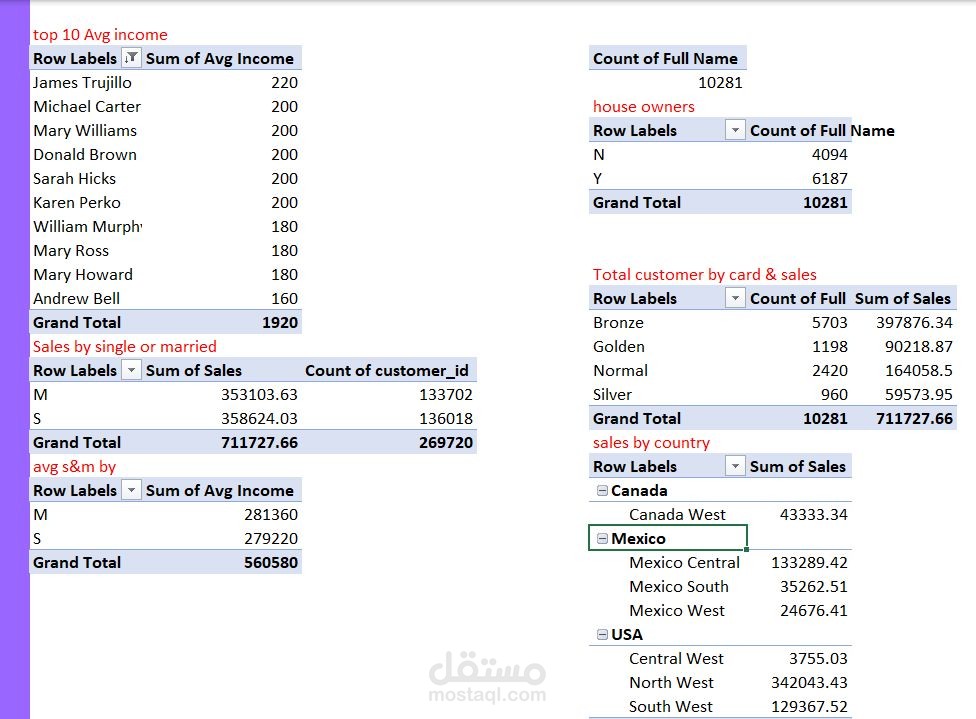Click the 269720 grand total cell
This screenshot has height=719, width=976.
tap(446, 443)
